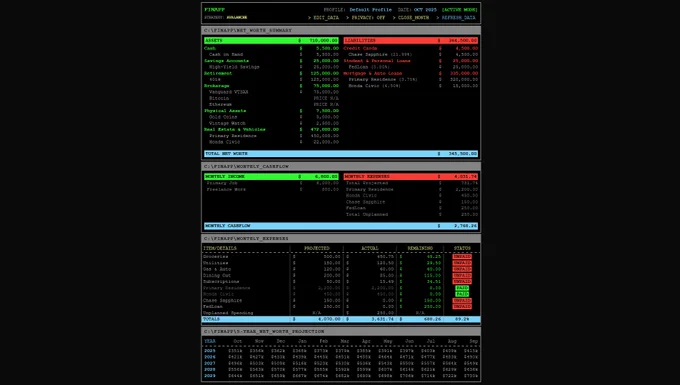680x385 pixels.
Task: Click the STATUS column header
Action: tap(462, 248)
